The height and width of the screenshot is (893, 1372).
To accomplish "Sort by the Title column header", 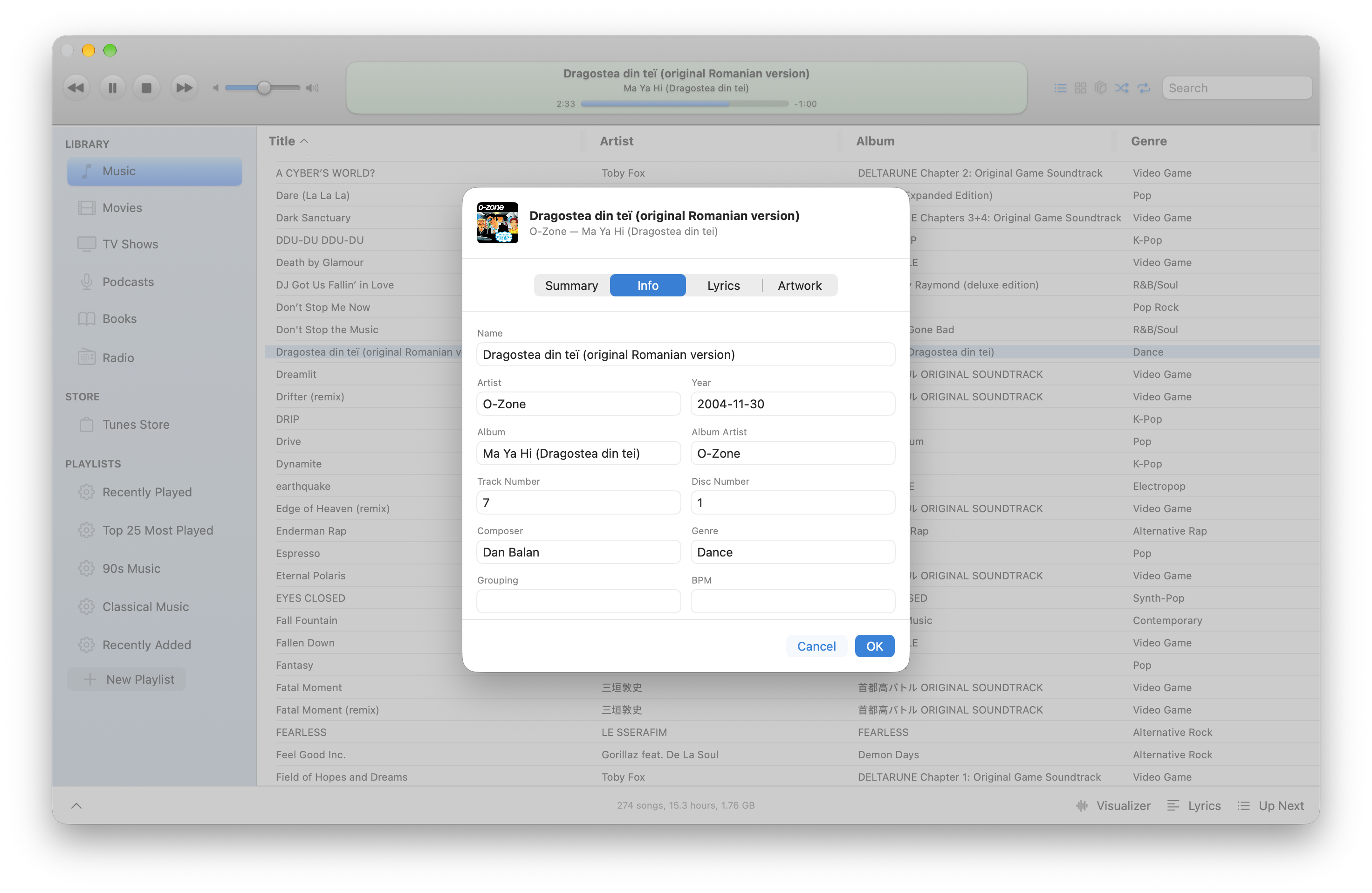I will pyautogui.click(x=288, y=141).
